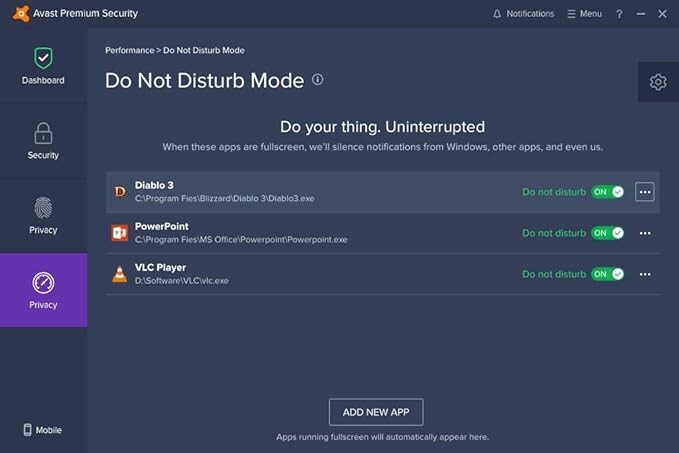Go to Performance in the breadcrumb
The width and height of the screenshot is (679, 453).
point(129,50)
